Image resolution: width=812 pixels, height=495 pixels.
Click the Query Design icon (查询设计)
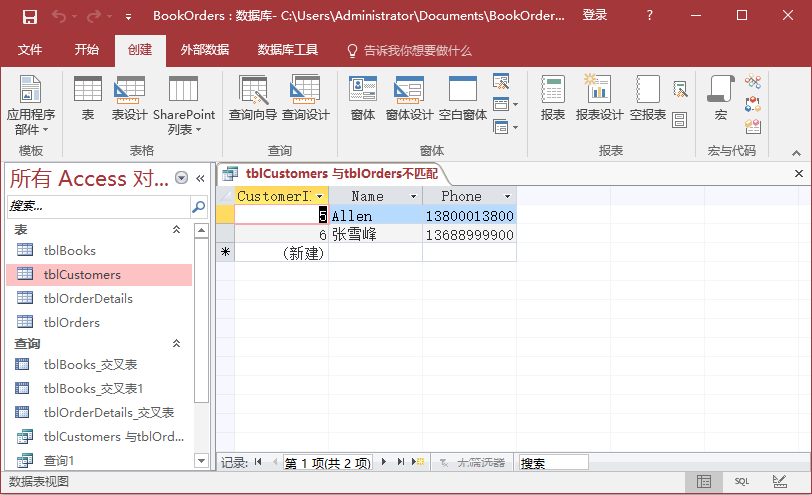(x=305, y=100)
